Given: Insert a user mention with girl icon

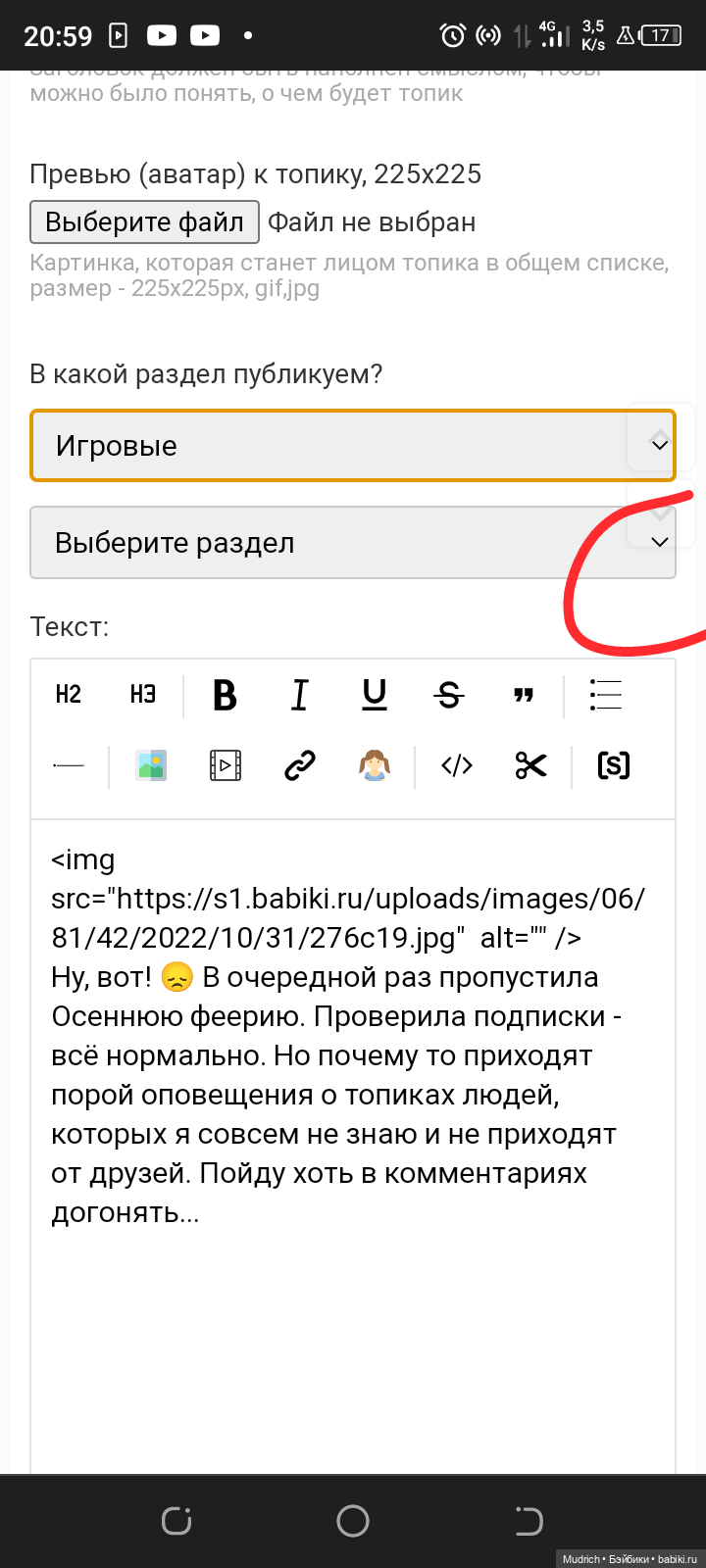Looking at the screenshot, I should click(375, 765).
